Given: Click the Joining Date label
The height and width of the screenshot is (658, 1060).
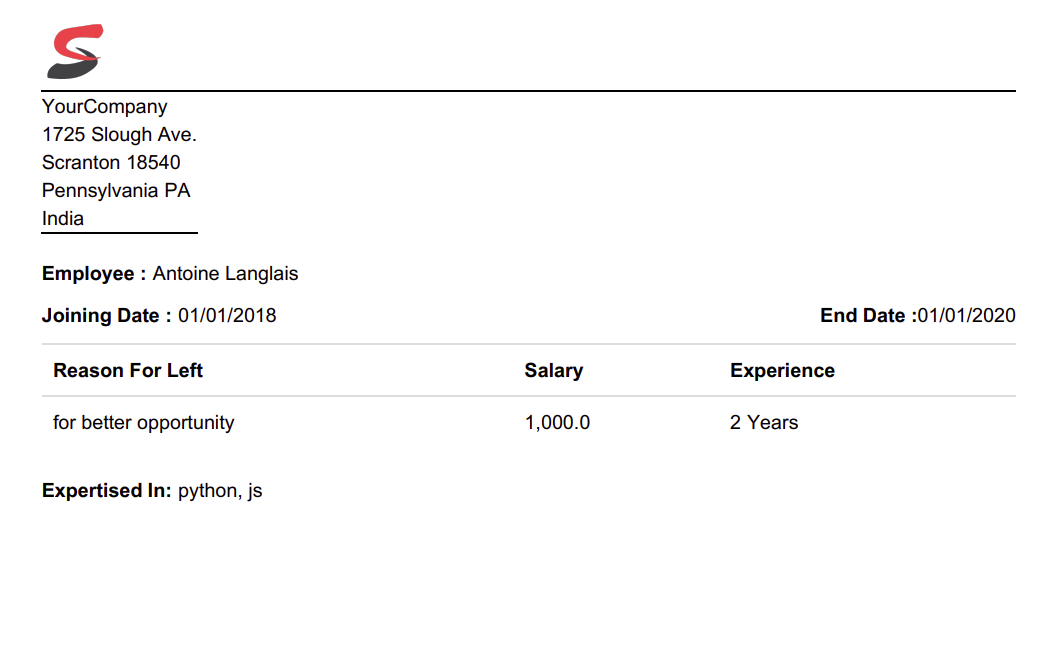Looking at the screenshot, I should click(106, 316).
